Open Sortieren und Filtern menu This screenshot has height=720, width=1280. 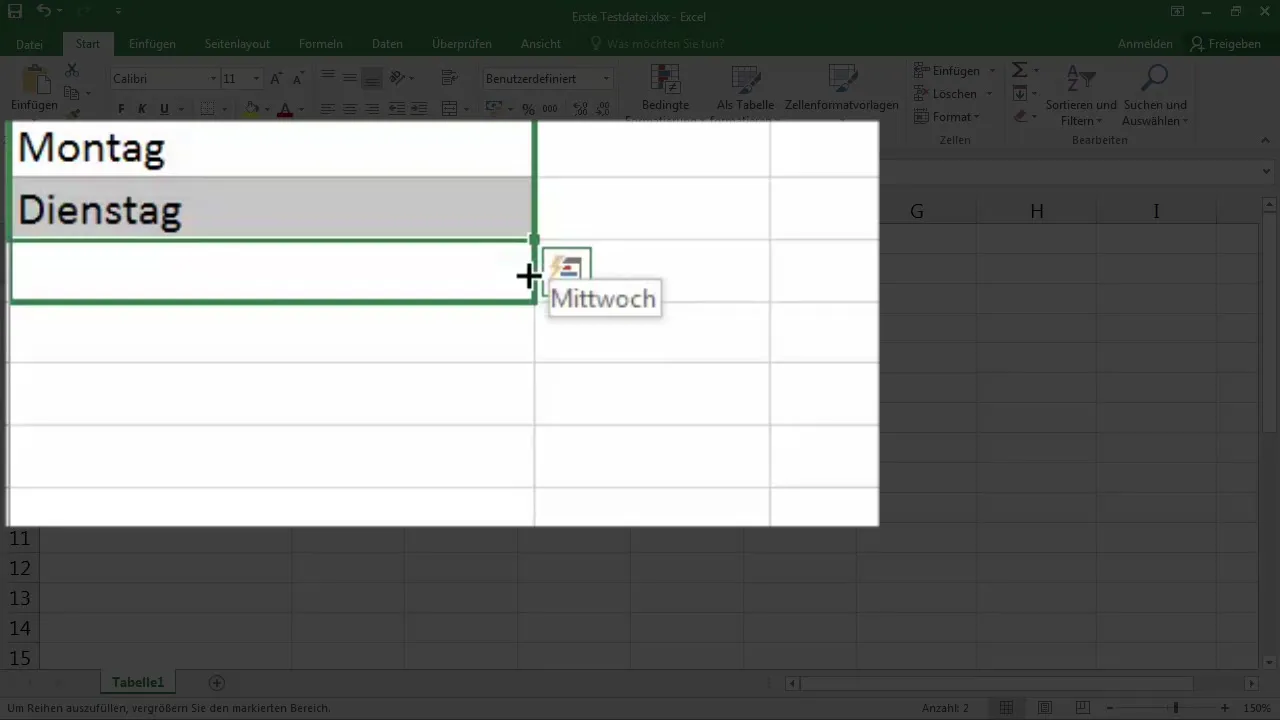coord(1081,96)
